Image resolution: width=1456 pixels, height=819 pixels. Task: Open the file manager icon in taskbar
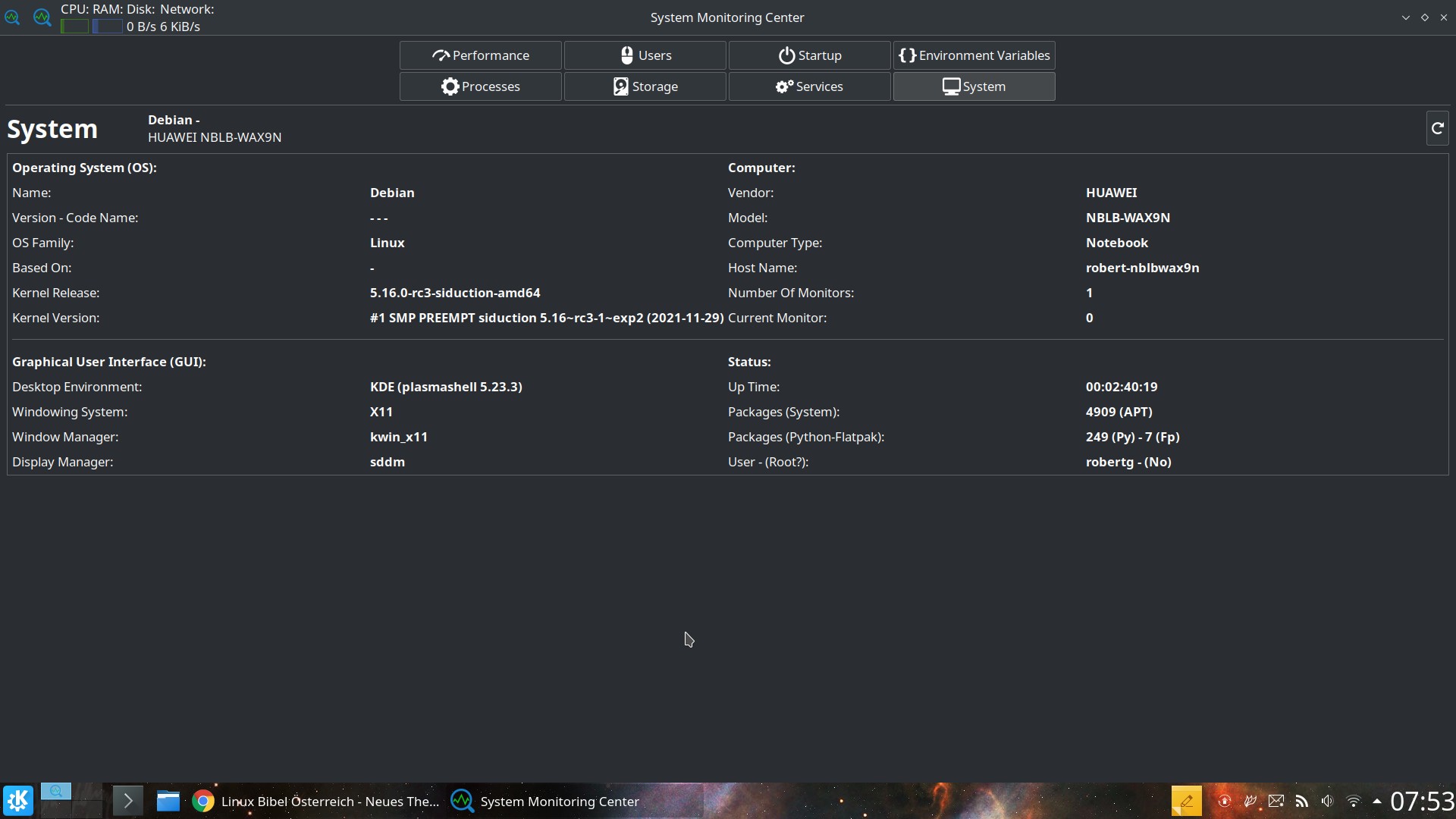coord(168,801)
